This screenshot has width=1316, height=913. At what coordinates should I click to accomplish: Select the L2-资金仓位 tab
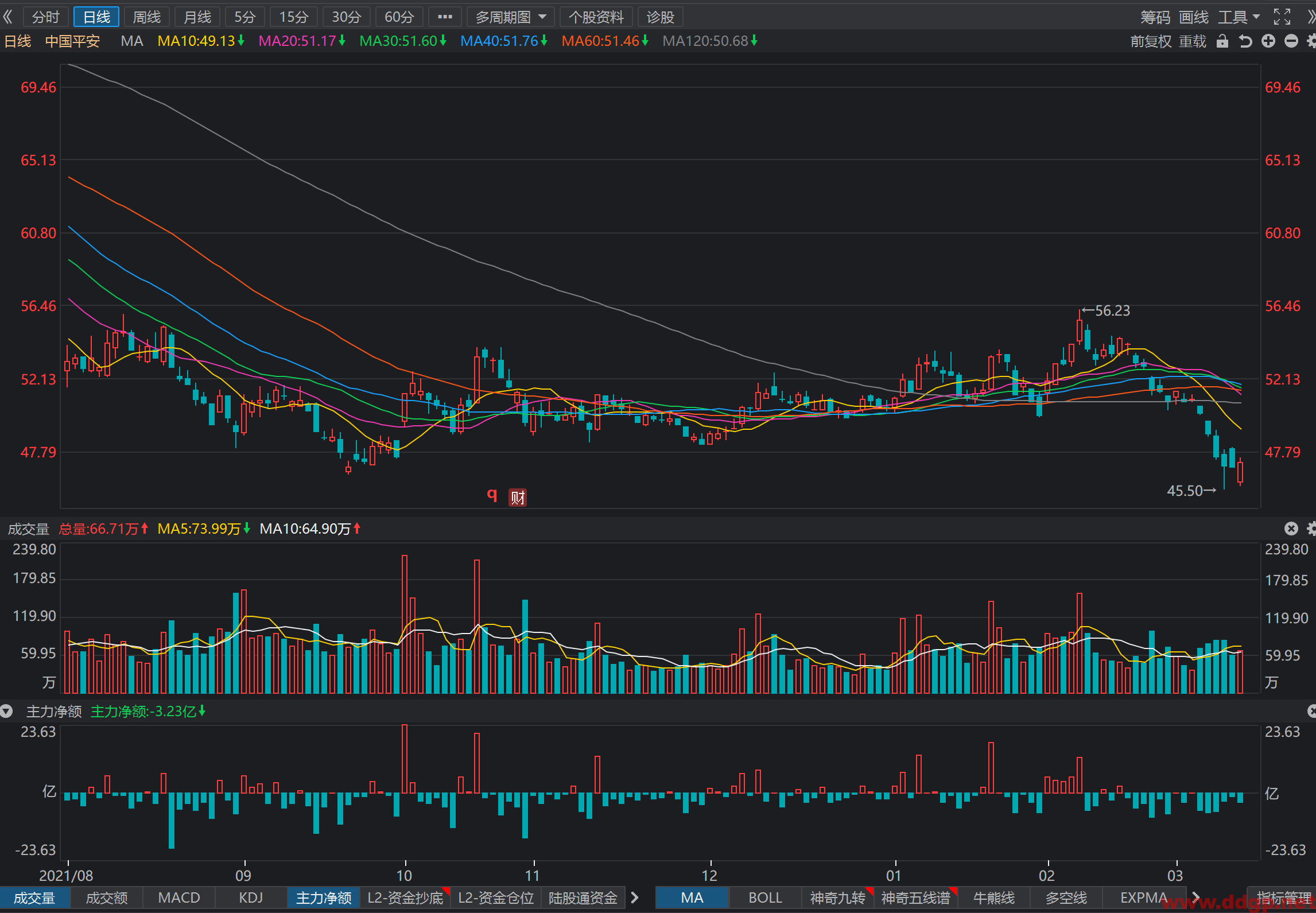(496, 898)
